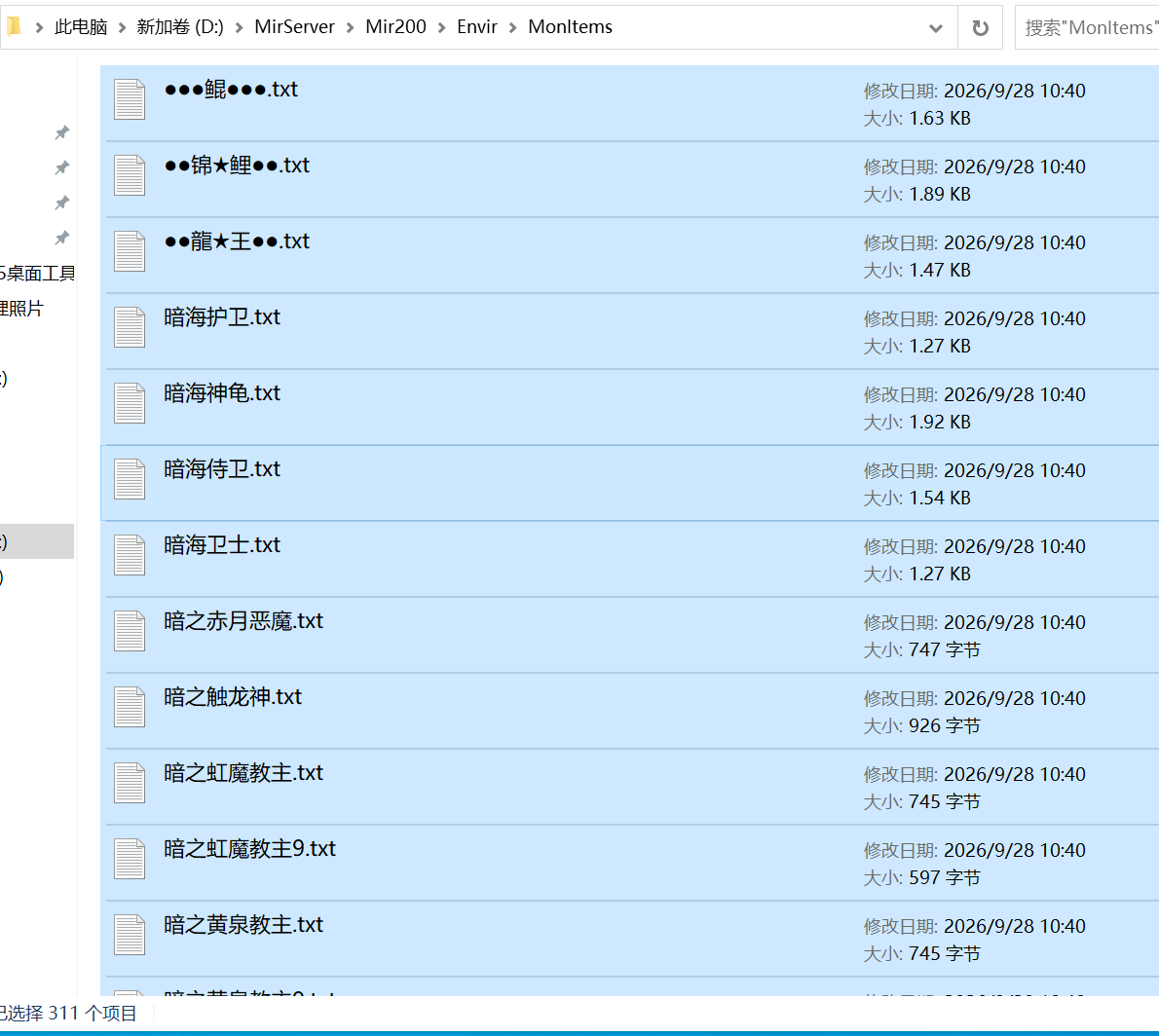Click the second pin icon in the sidebar
Screen dimensions: 1159x1036
click(62, 167)
